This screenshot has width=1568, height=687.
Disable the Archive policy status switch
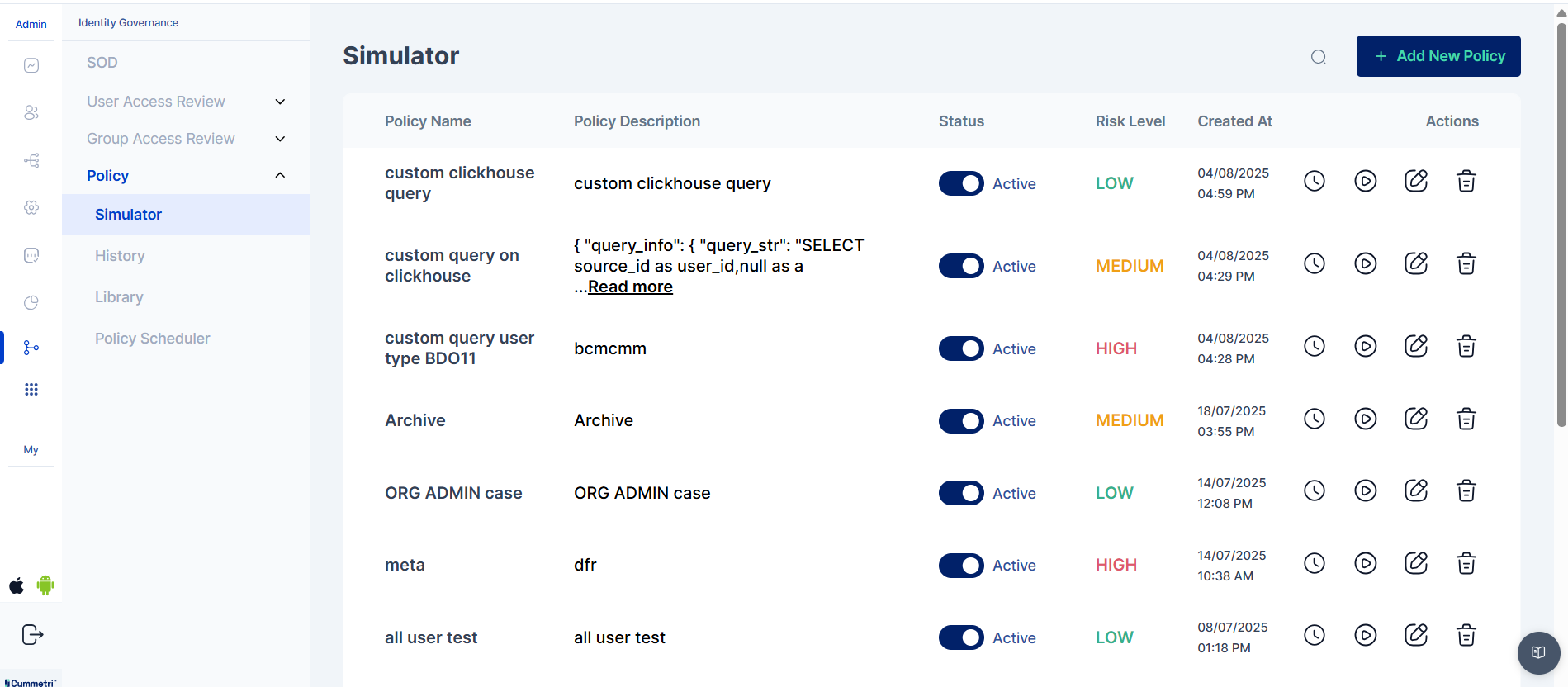(x=960, y=421)
